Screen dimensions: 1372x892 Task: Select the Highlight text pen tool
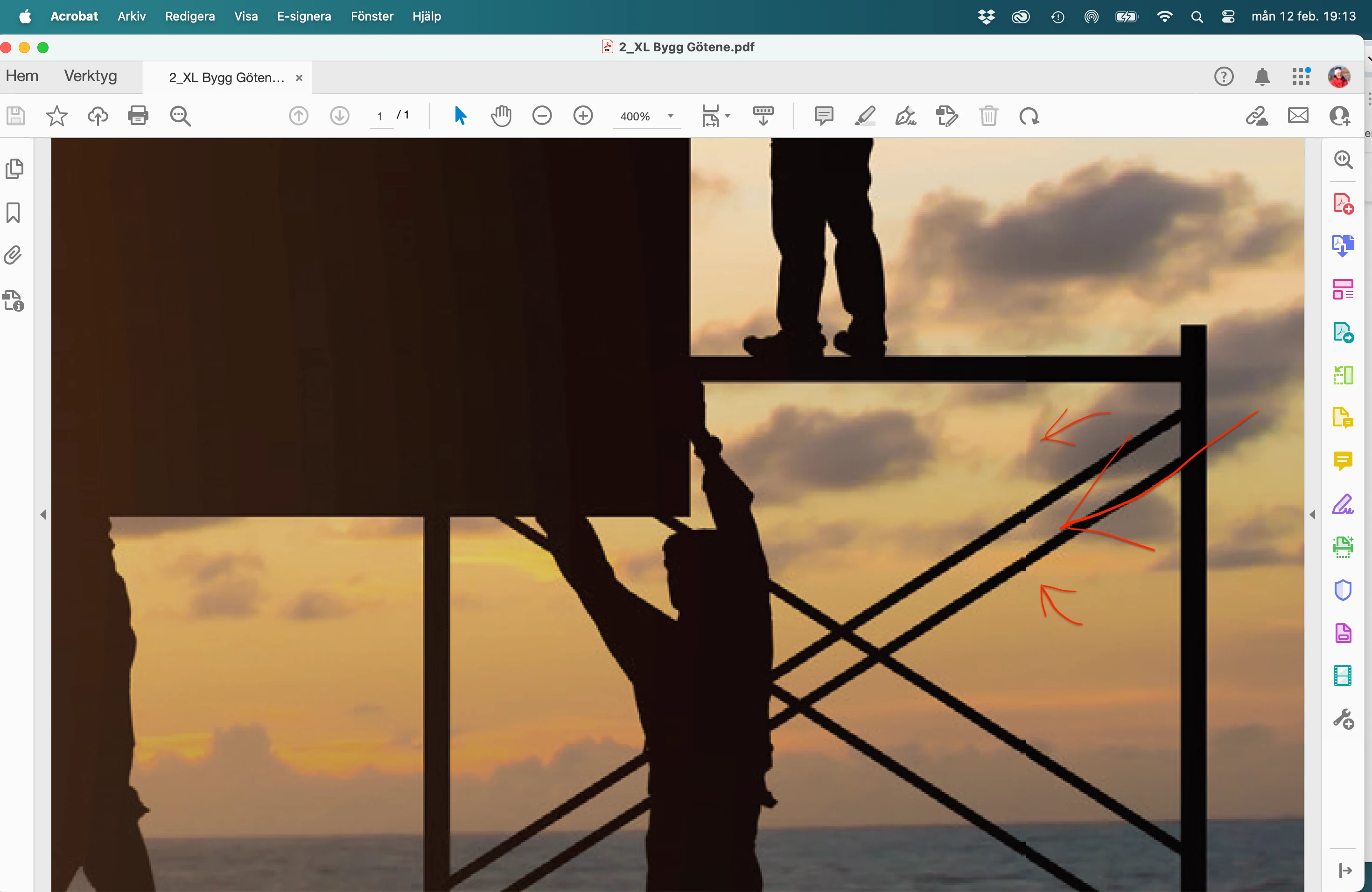click(x=865, y=116)
